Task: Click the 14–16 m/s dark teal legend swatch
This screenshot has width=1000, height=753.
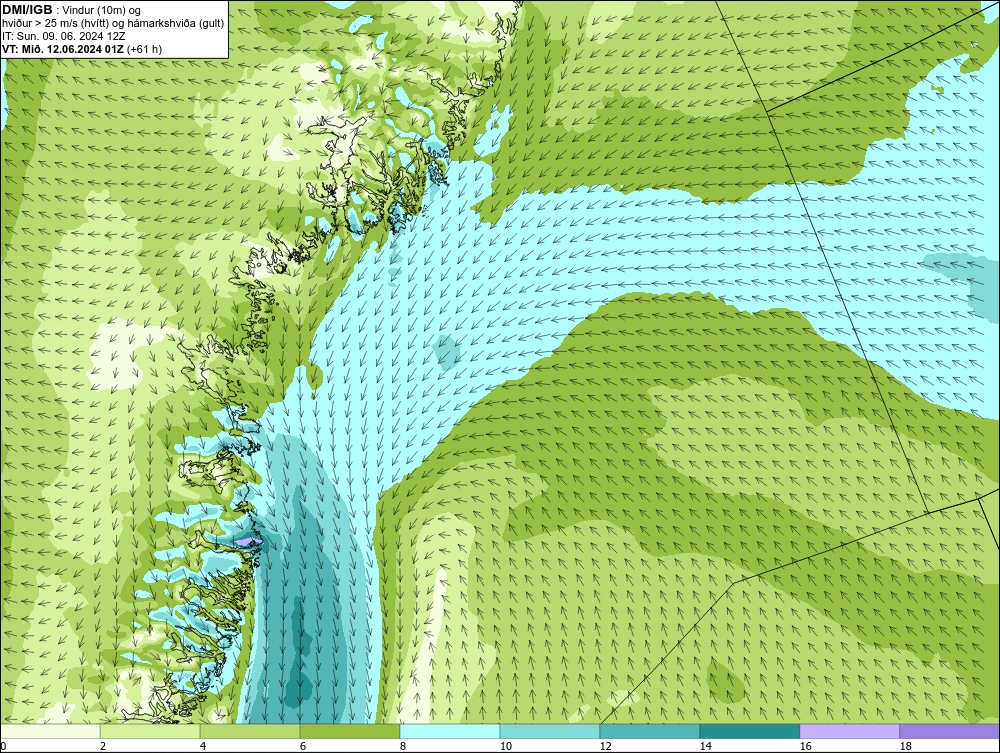Action: point(749,731)
